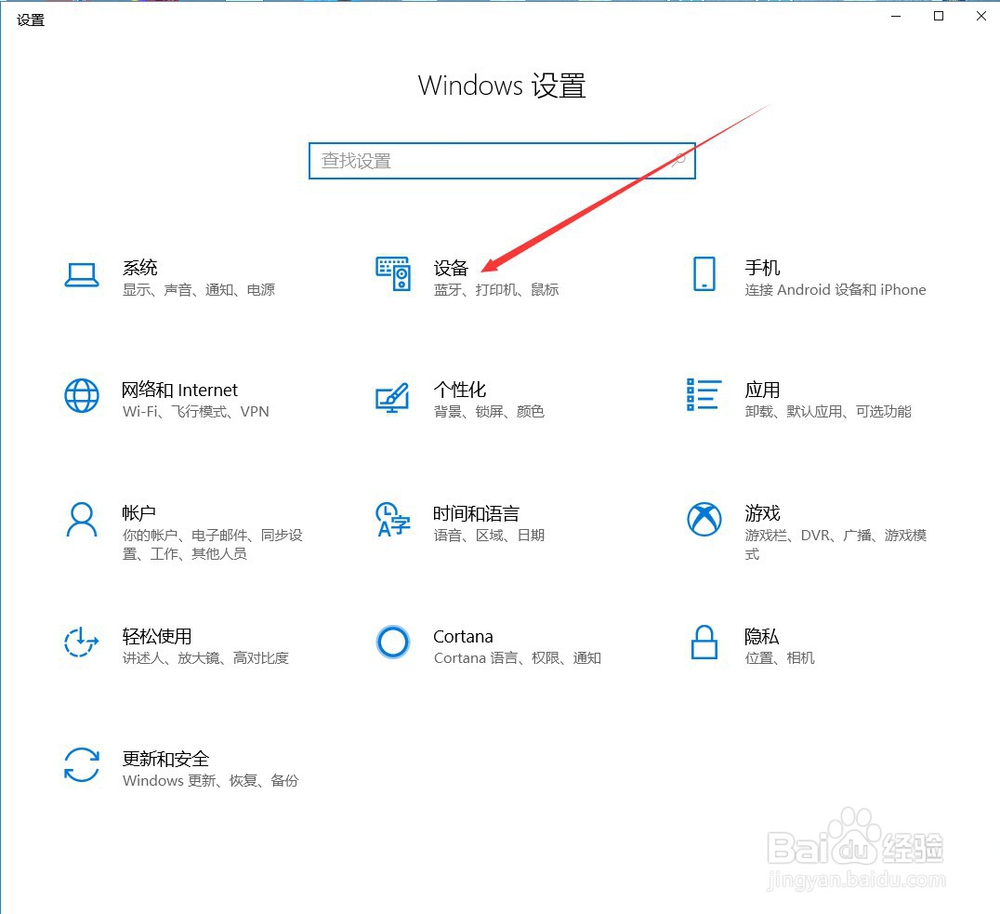Click the search magnifier icon in 查找设置 box
This screenshot has width=1000, height=914.
pos(678,159)
